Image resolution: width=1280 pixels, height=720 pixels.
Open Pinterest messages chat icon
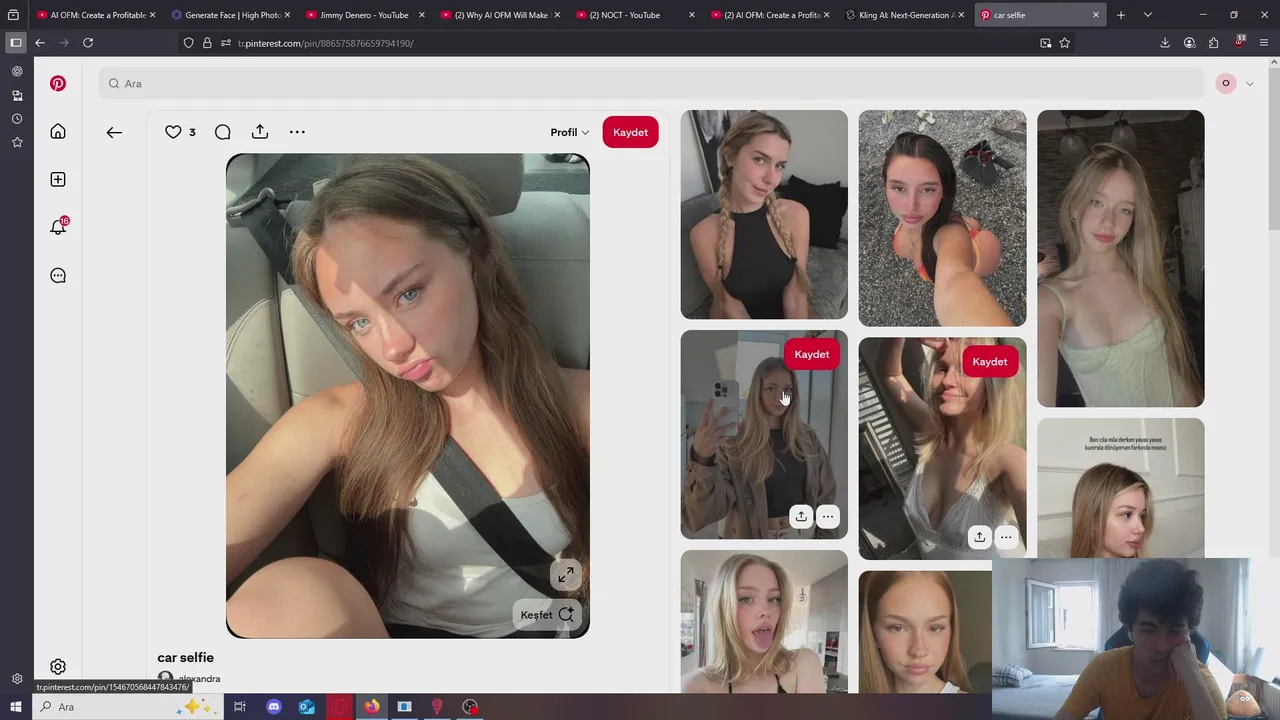(x=58, y=275)
